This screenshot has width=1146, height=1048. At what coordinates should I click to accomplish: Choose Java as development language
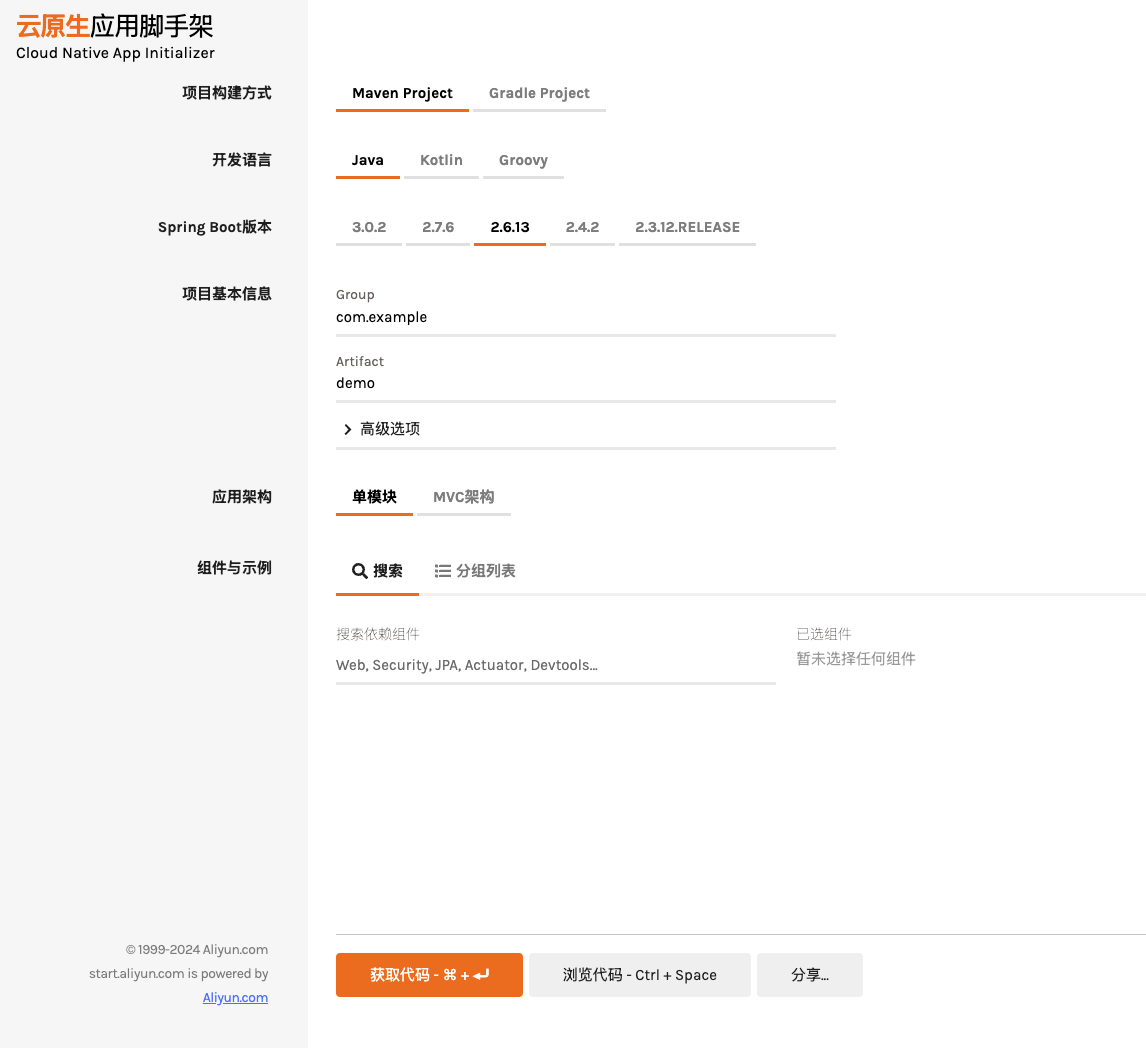tap(368, 161)
